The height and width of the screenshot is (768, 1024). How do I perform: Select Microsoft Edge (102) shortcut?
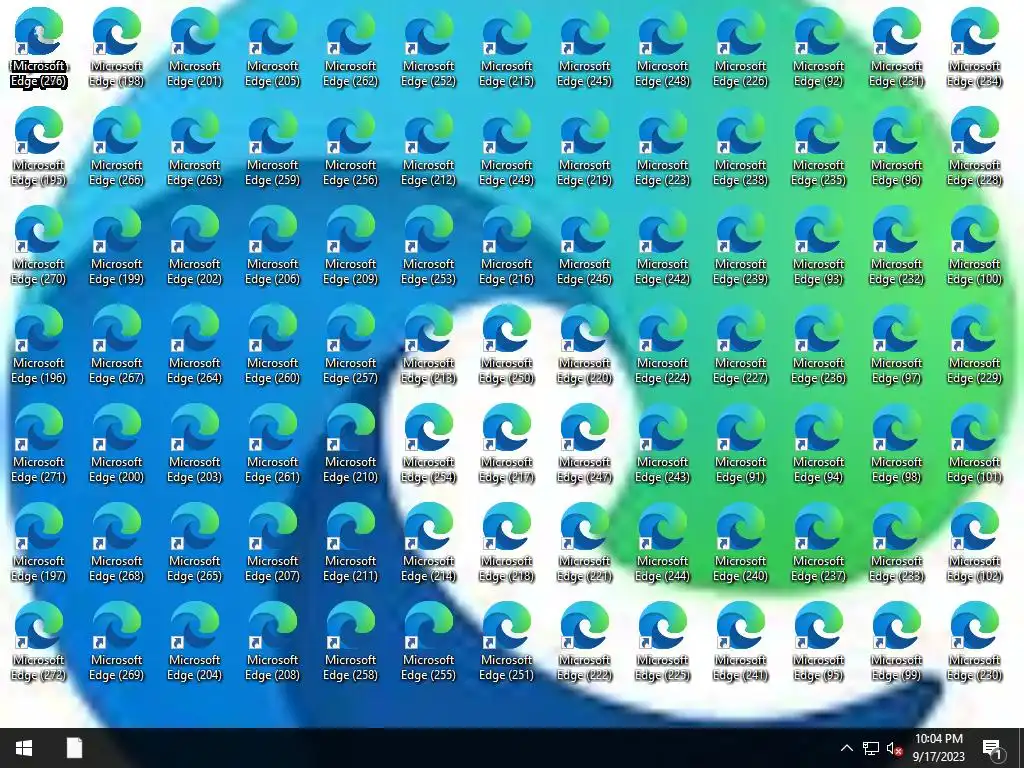tap(974, 543)
